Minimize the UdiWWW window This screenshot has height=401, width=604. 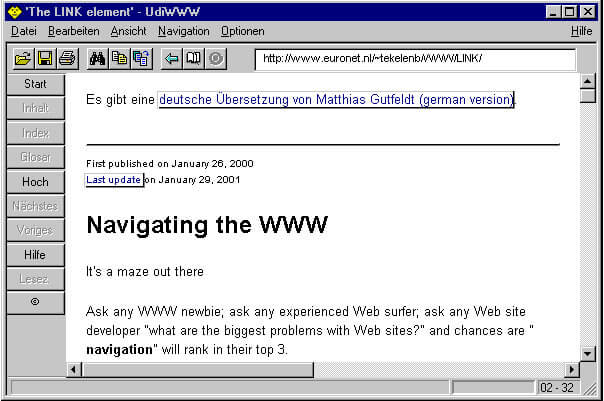point(554,12)
